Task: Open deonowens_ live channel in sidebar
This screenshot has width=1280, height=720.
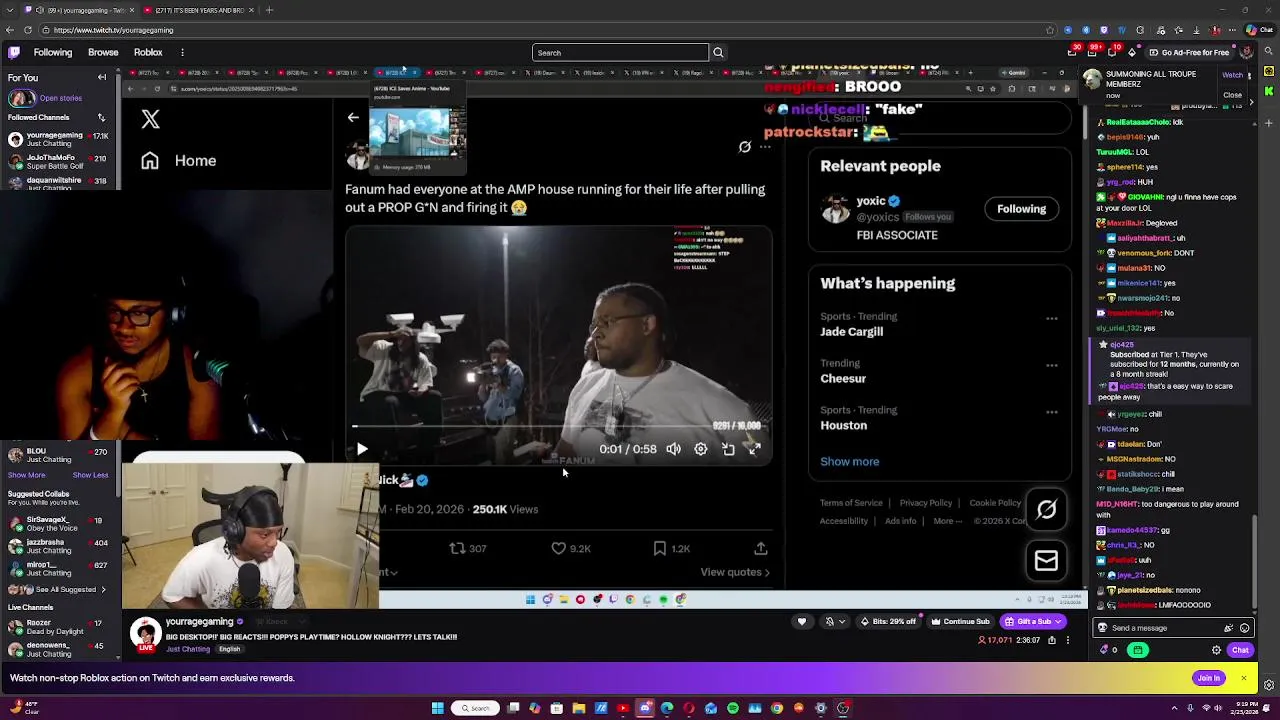Action: click(60, 649)
